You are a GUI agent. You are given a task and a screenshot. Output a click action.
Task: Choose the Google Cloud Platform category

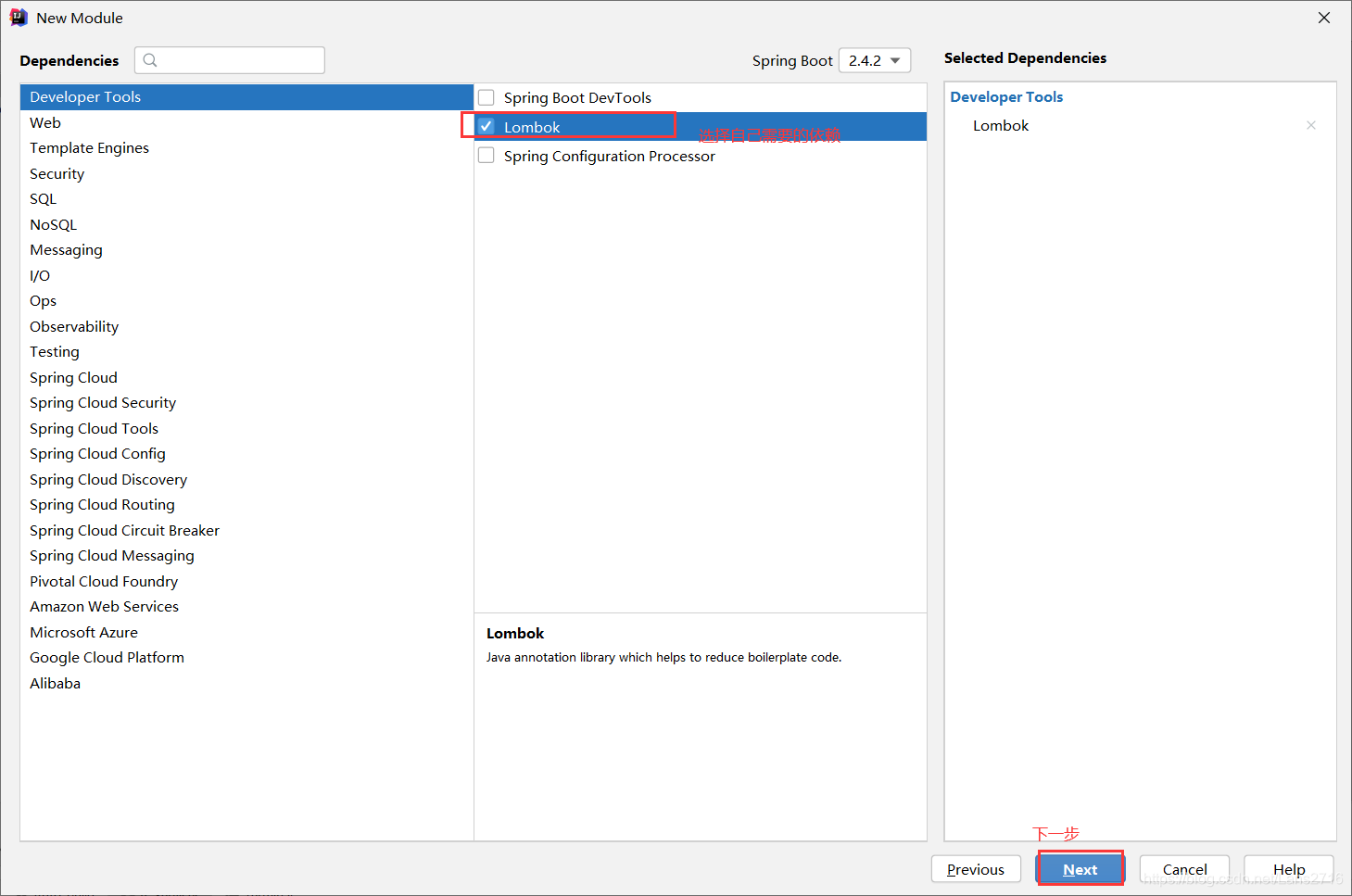tap(246, 658)
